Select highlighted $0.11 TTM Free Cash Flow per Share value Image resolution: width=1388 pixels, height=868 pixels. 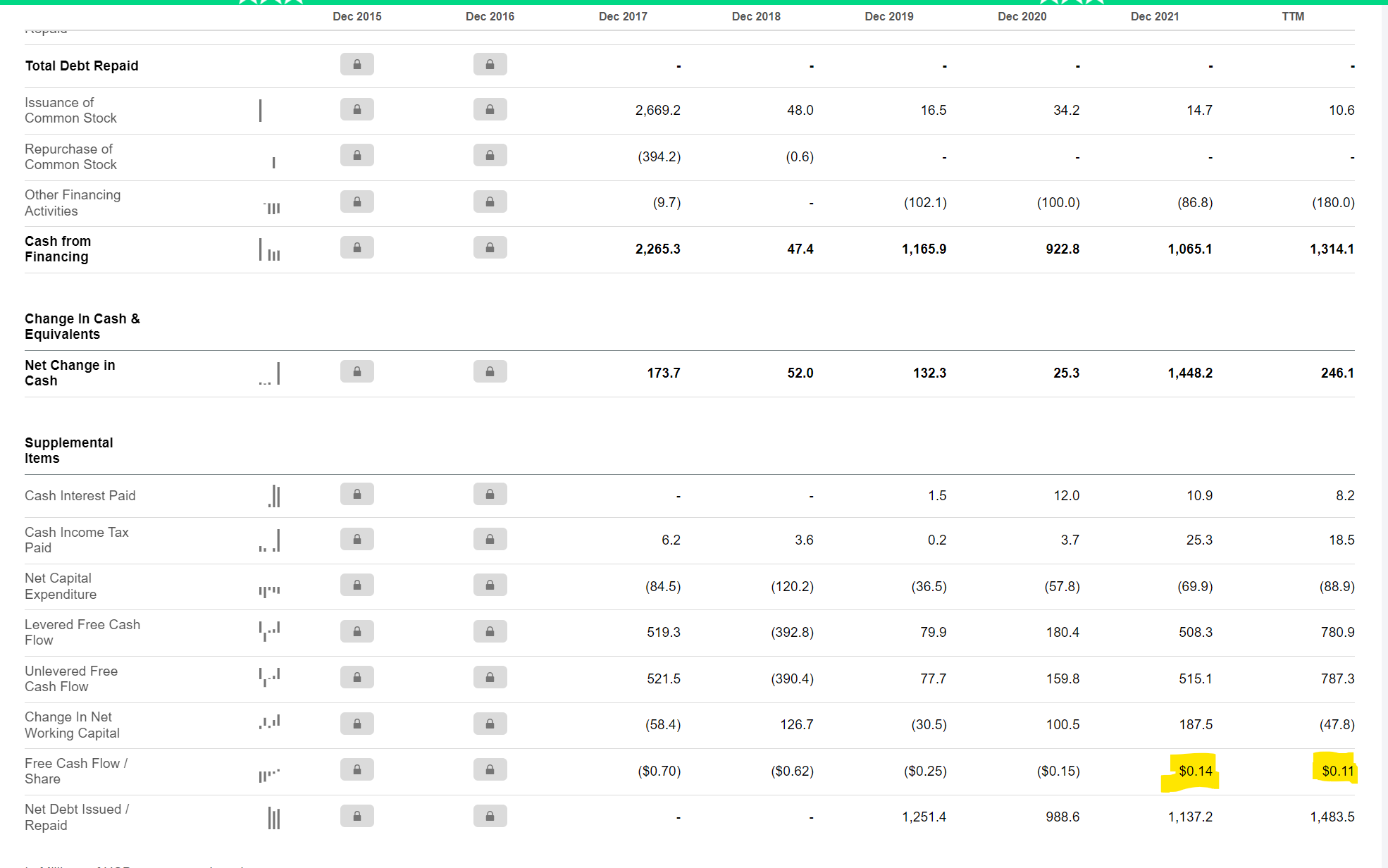1337,771
